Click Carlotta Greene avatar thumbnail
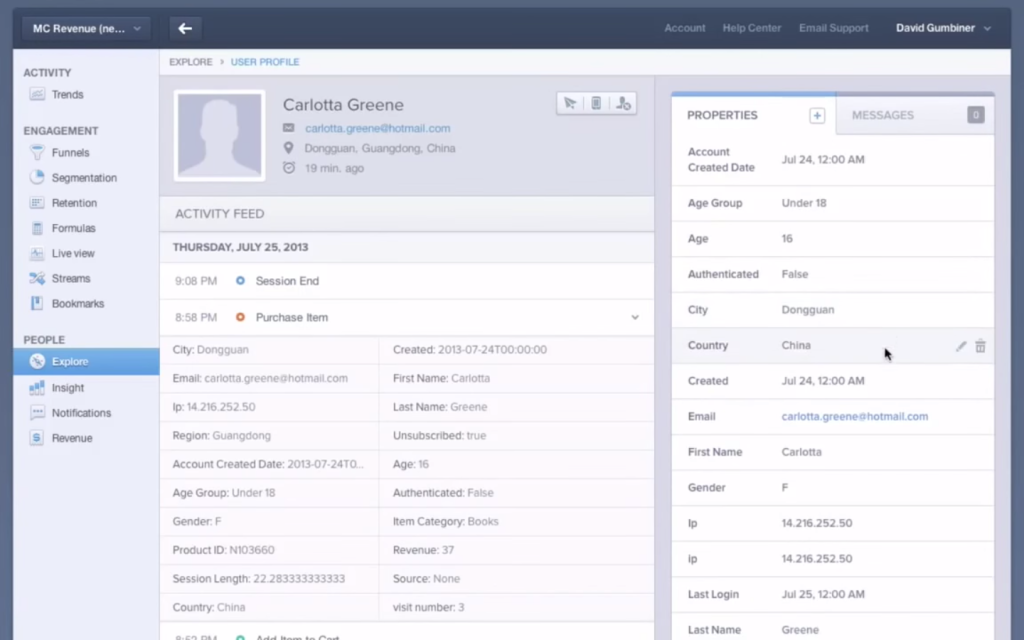 [x=219, y=135]
